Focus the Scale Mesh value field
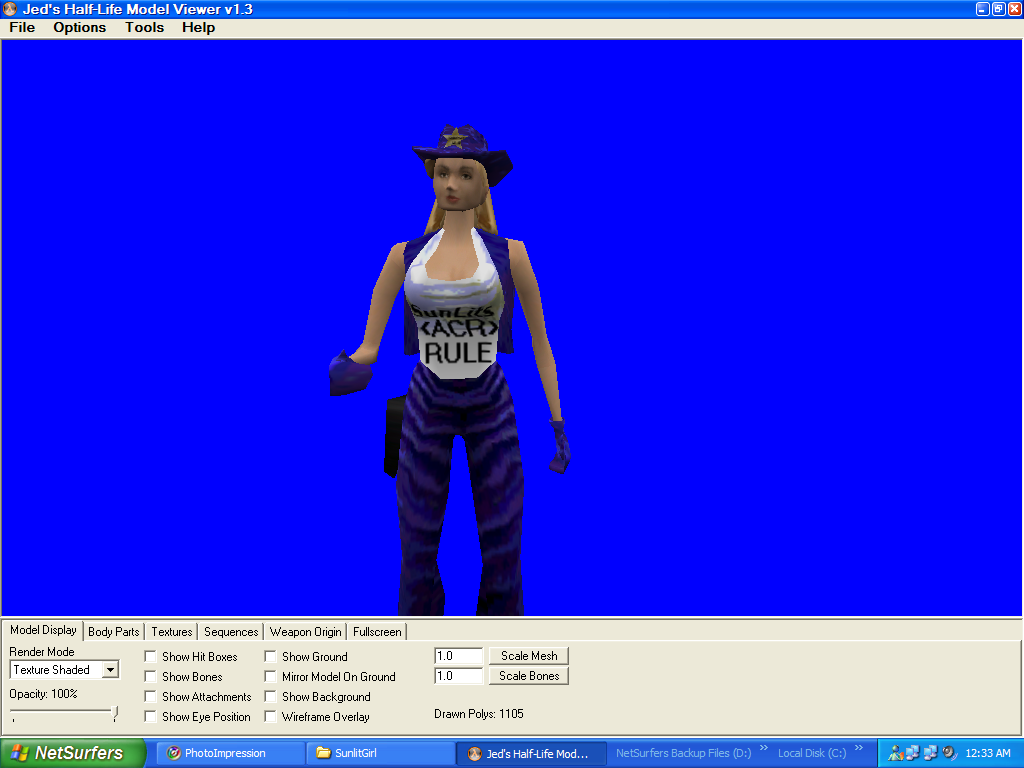This screenshot has width=1024, height=768. click(x=458, y=656)
